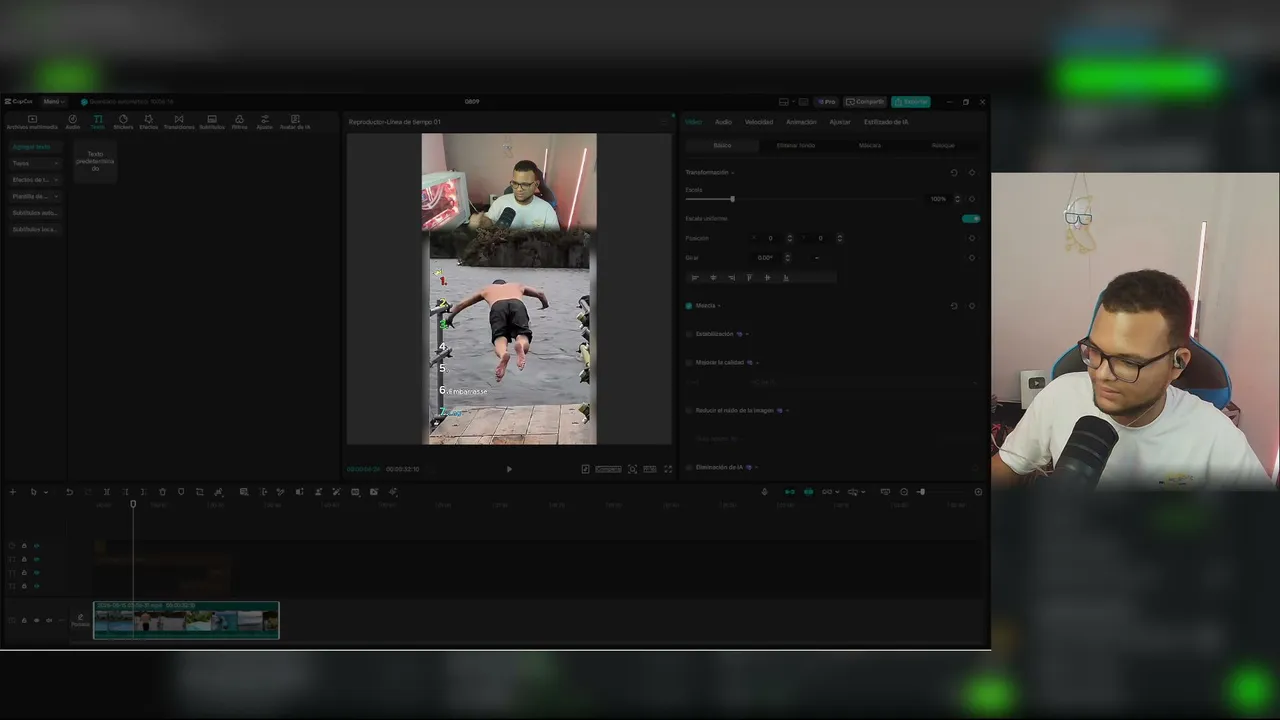Select the Texto tool tab

point(98,122)
